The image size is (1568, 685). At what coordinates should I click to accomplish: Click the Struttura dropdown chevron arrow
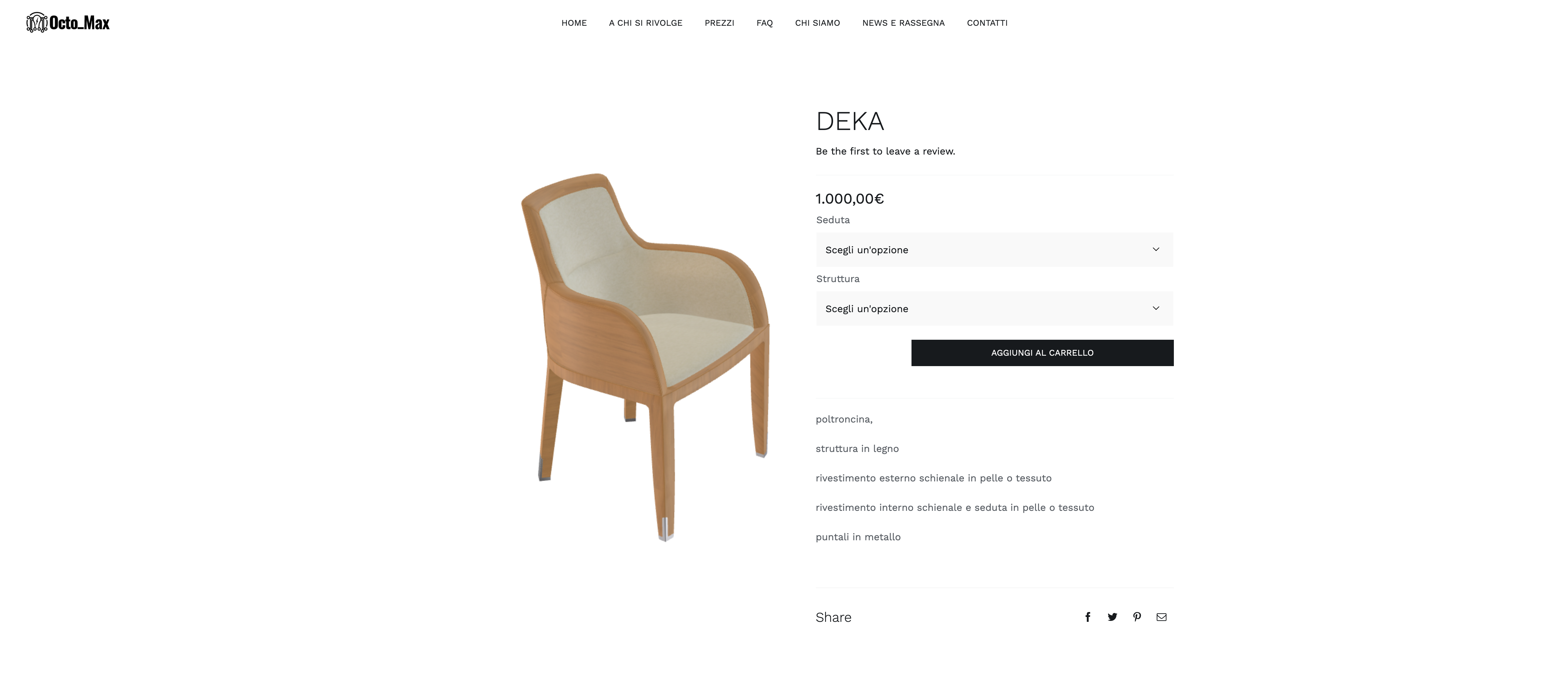pyautogui.click(x=1156, y=308)
